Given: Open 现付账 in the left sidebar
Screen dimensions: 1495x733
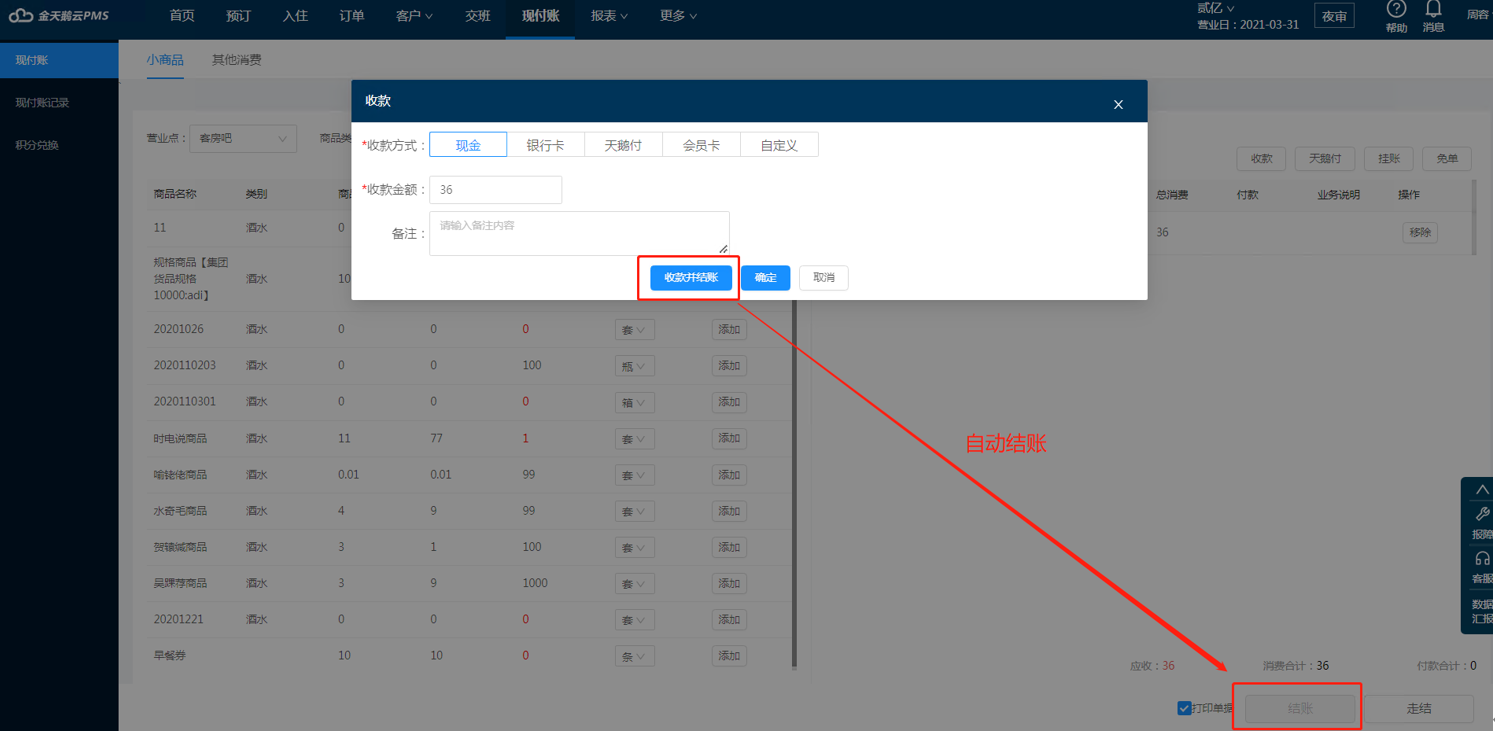Looking at the screenshot, I should (59, 60).
